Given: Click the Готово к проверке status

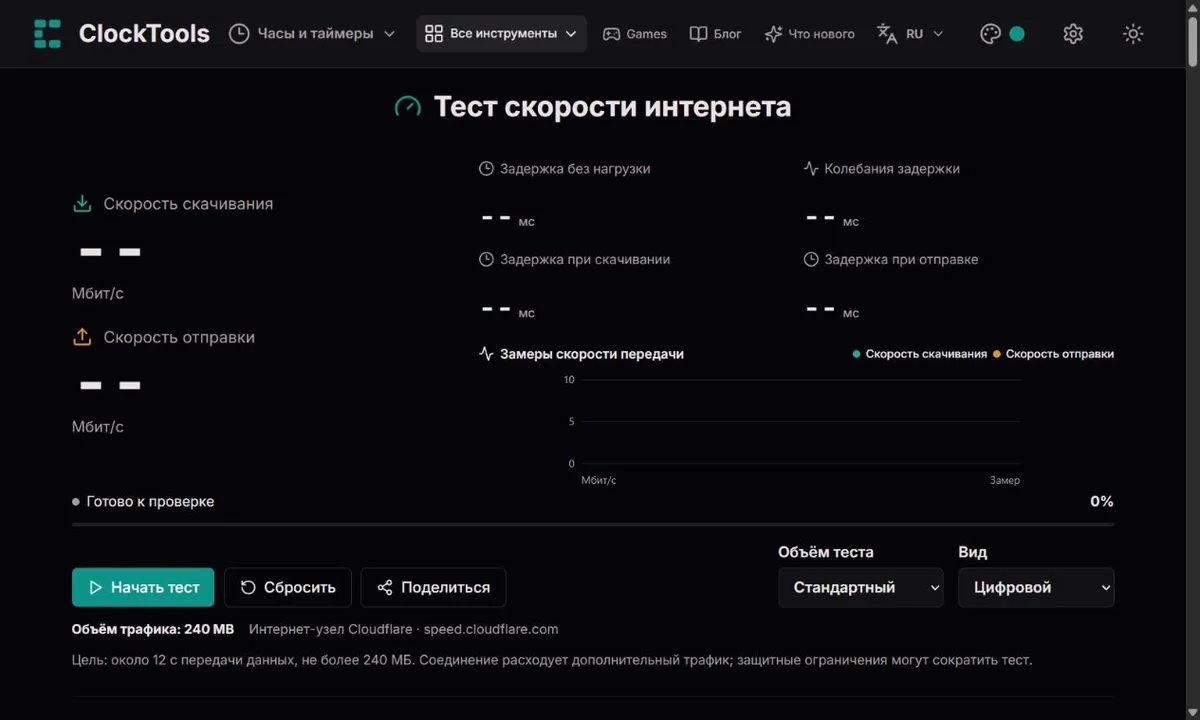Looking at the screenshot, I should click(143, 502).
